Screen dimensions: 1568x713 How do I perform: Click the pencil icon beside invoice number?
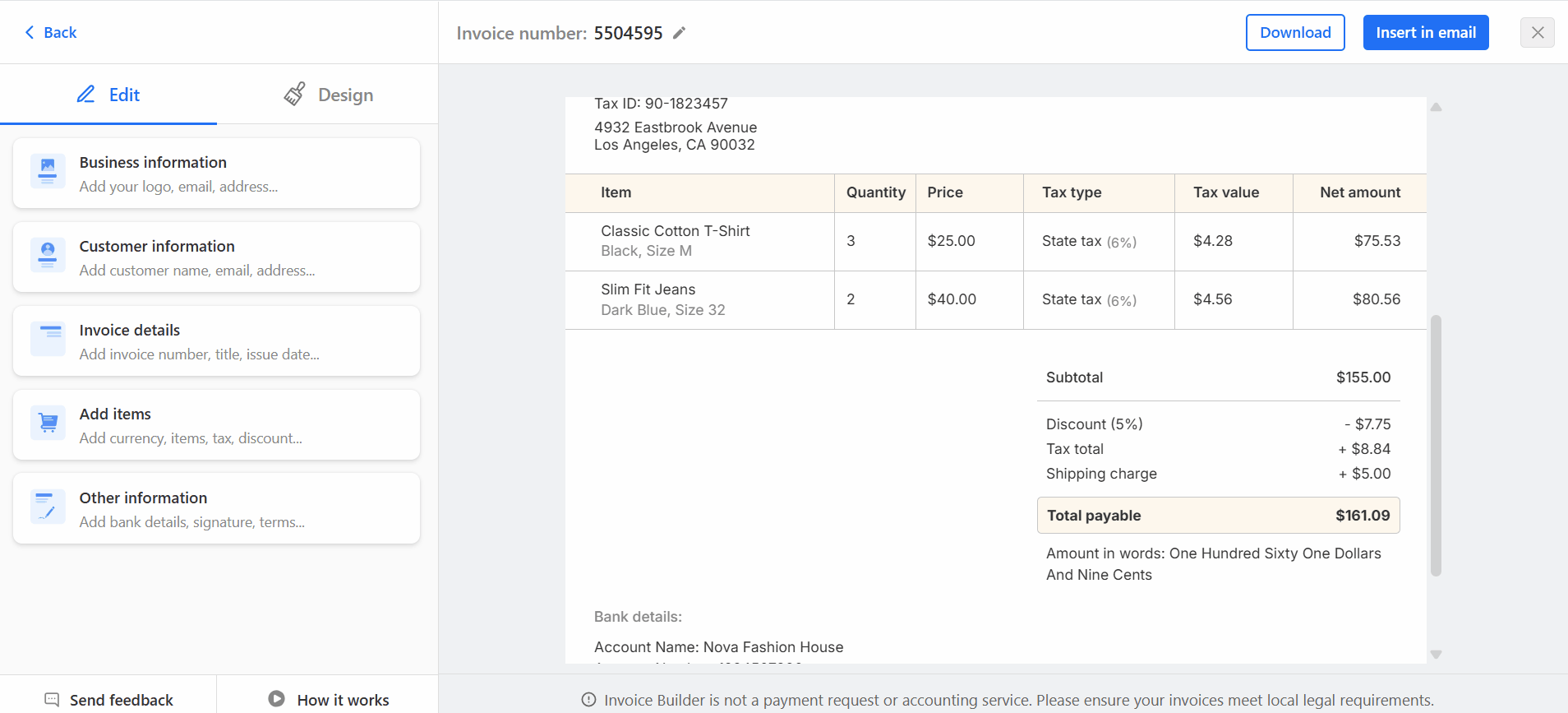coord(679,33)
